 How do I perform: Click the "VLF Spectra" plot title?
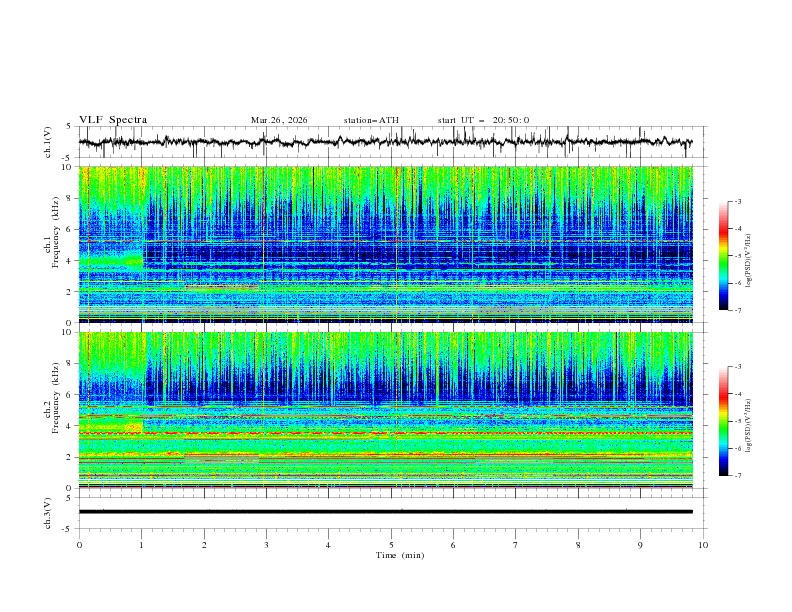[113, 120]
